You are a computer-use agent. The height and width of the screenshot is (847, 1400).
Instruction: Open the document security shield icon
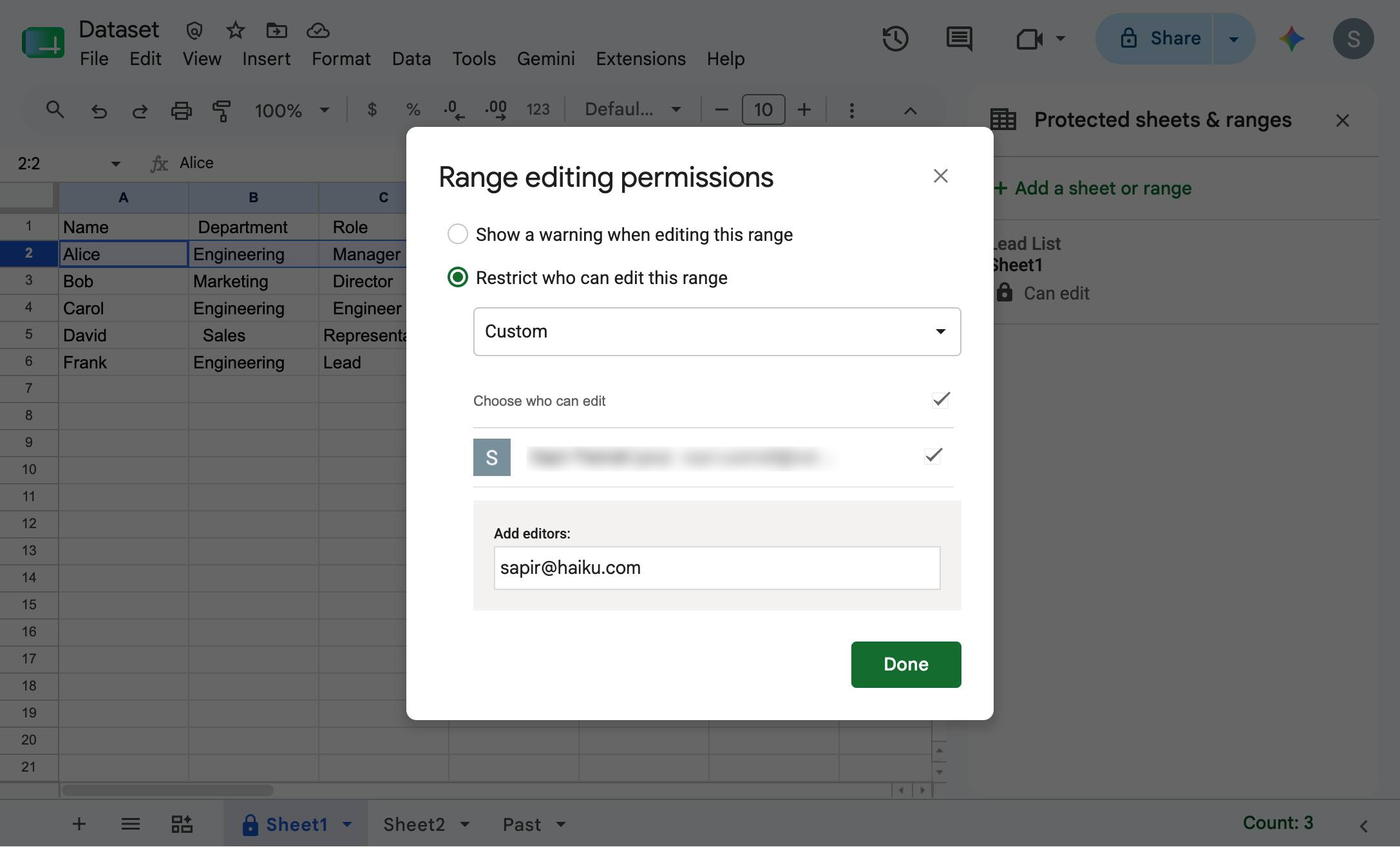(194, 30)
